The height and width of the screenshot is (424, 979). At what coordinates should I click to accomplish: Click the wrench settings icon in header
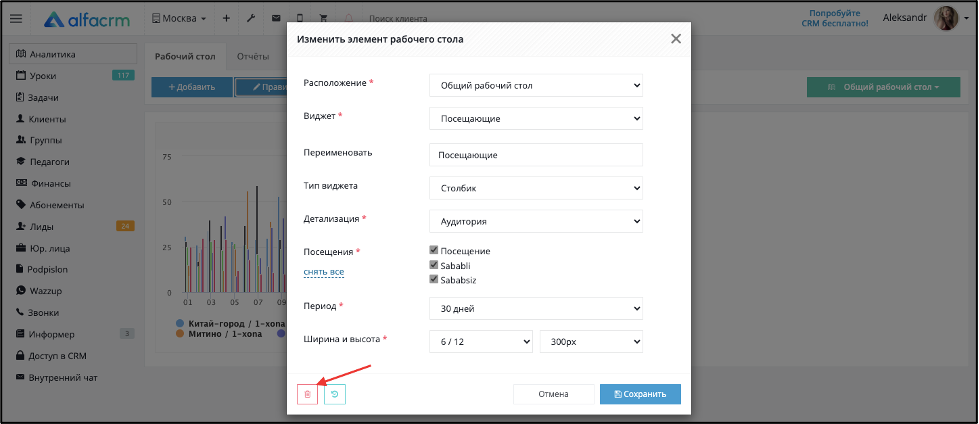(x=251, y=19)
